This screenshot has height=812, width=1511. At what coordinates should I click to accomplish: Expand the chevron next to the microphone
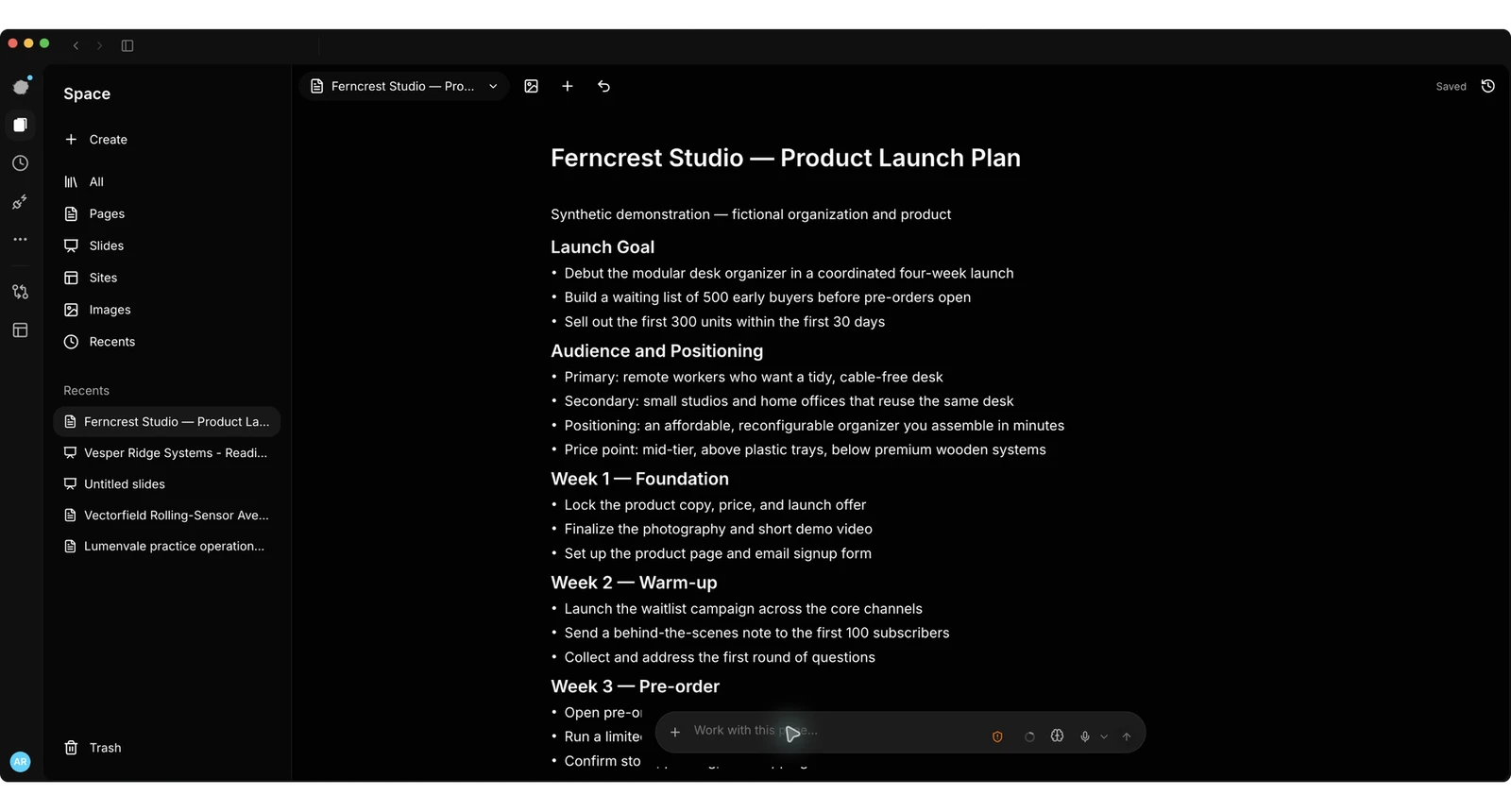pyautogui.click(x=1104, y=736)
